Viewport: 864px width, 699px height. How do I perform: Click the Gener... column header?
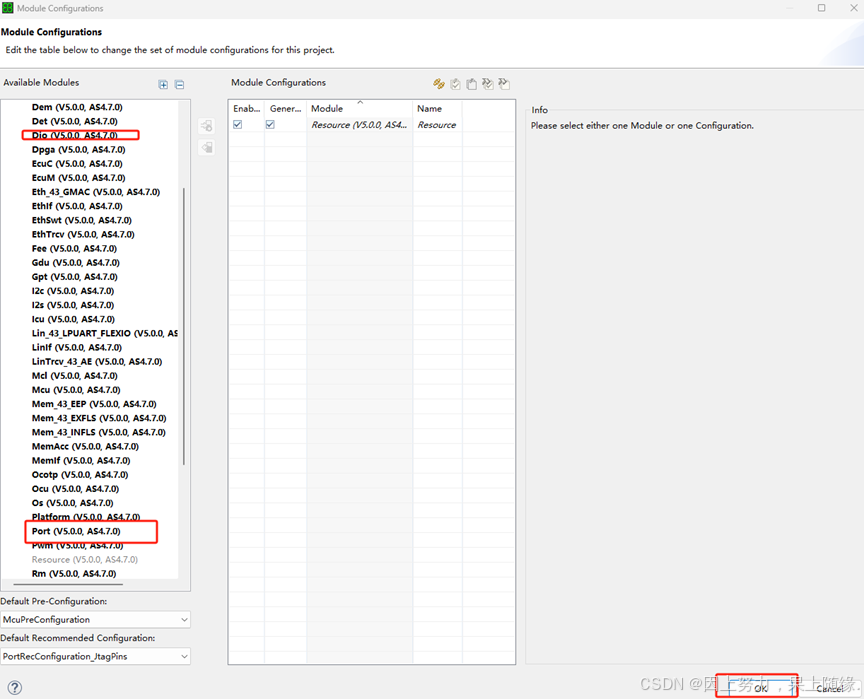click(x=285, y=109)
